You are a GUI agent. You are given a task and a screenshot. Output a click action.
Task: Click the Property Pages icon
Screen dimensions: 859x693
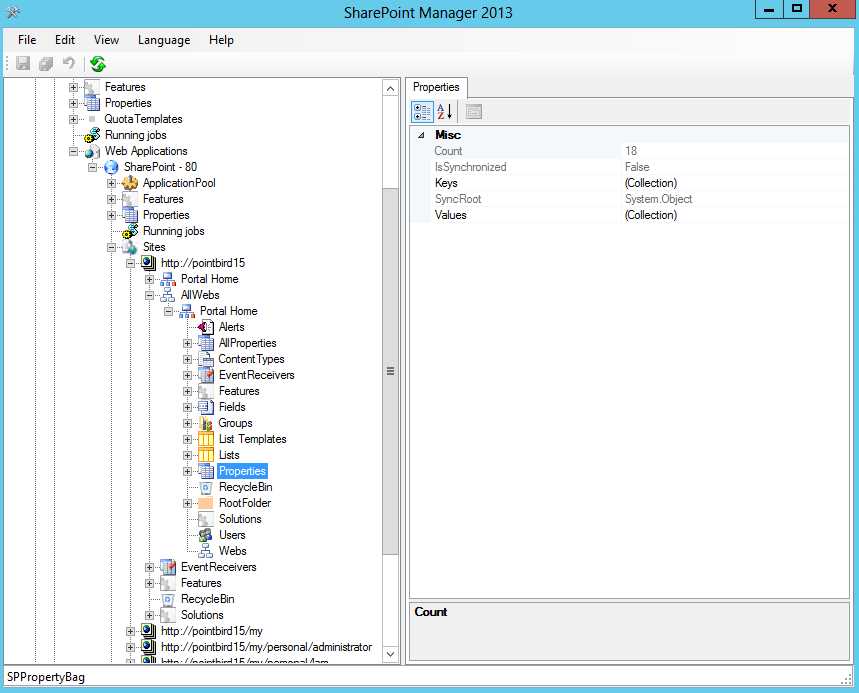(474, 112)
